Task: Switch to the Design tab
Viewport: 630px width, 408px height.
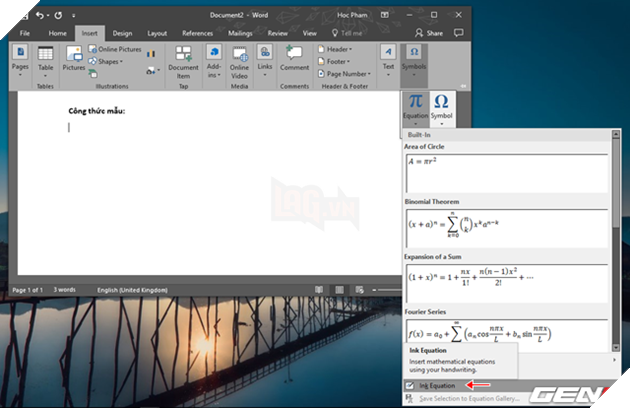Action: click(122, 33)
